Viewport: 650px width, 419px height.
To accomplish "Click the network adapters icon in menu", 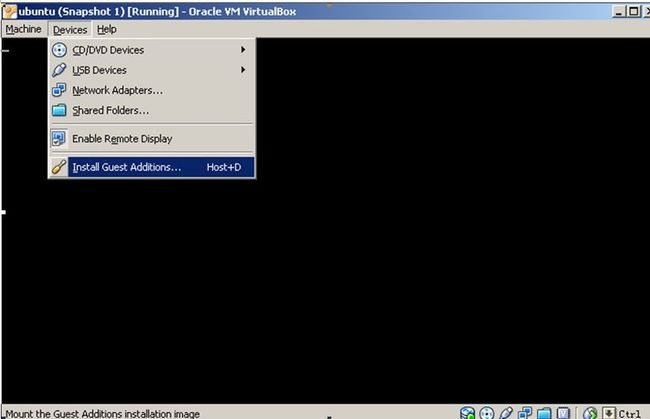I will (59, 90).
